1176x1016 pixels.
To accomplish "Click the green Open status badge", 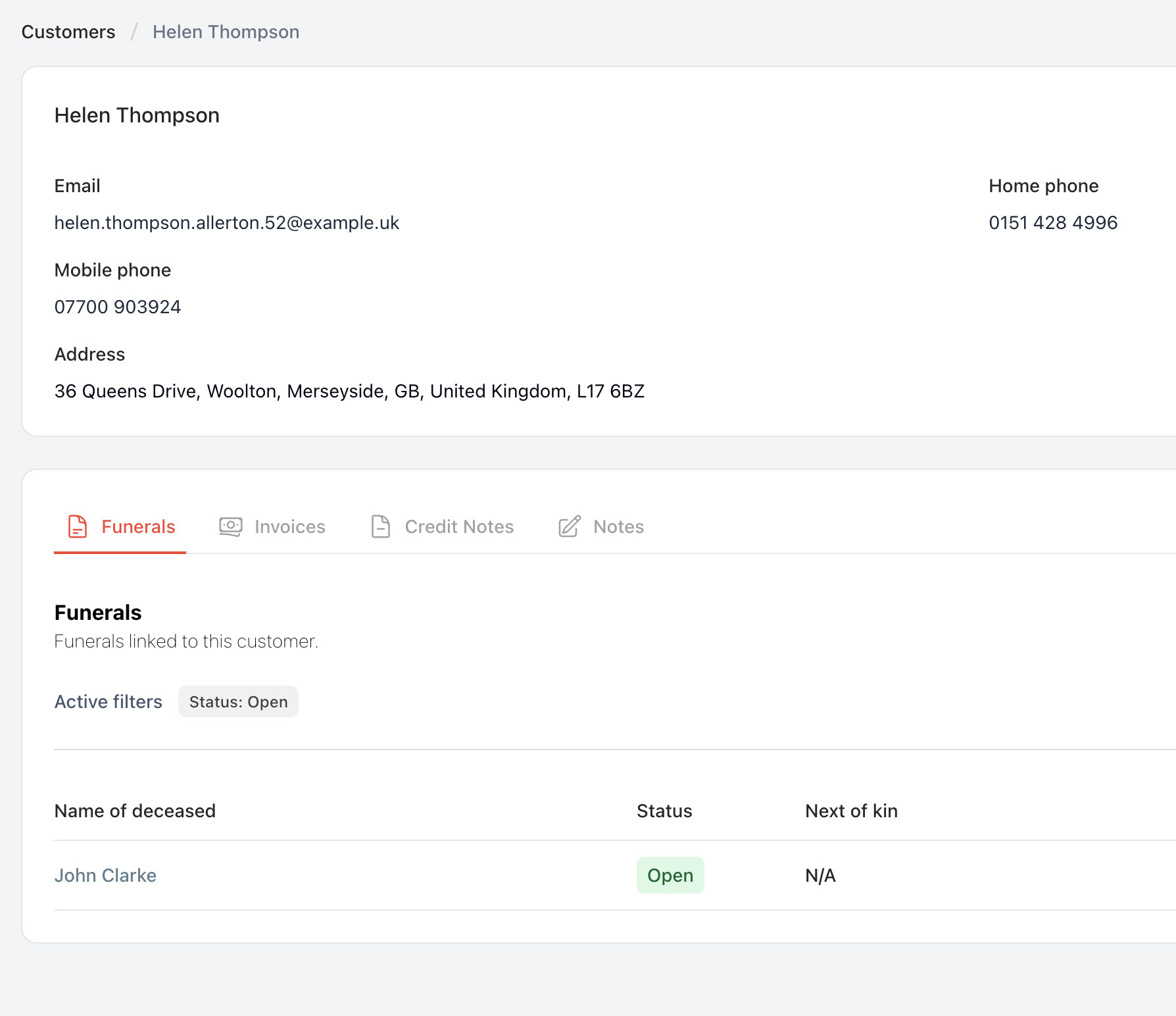I will (x=670, y=875).
